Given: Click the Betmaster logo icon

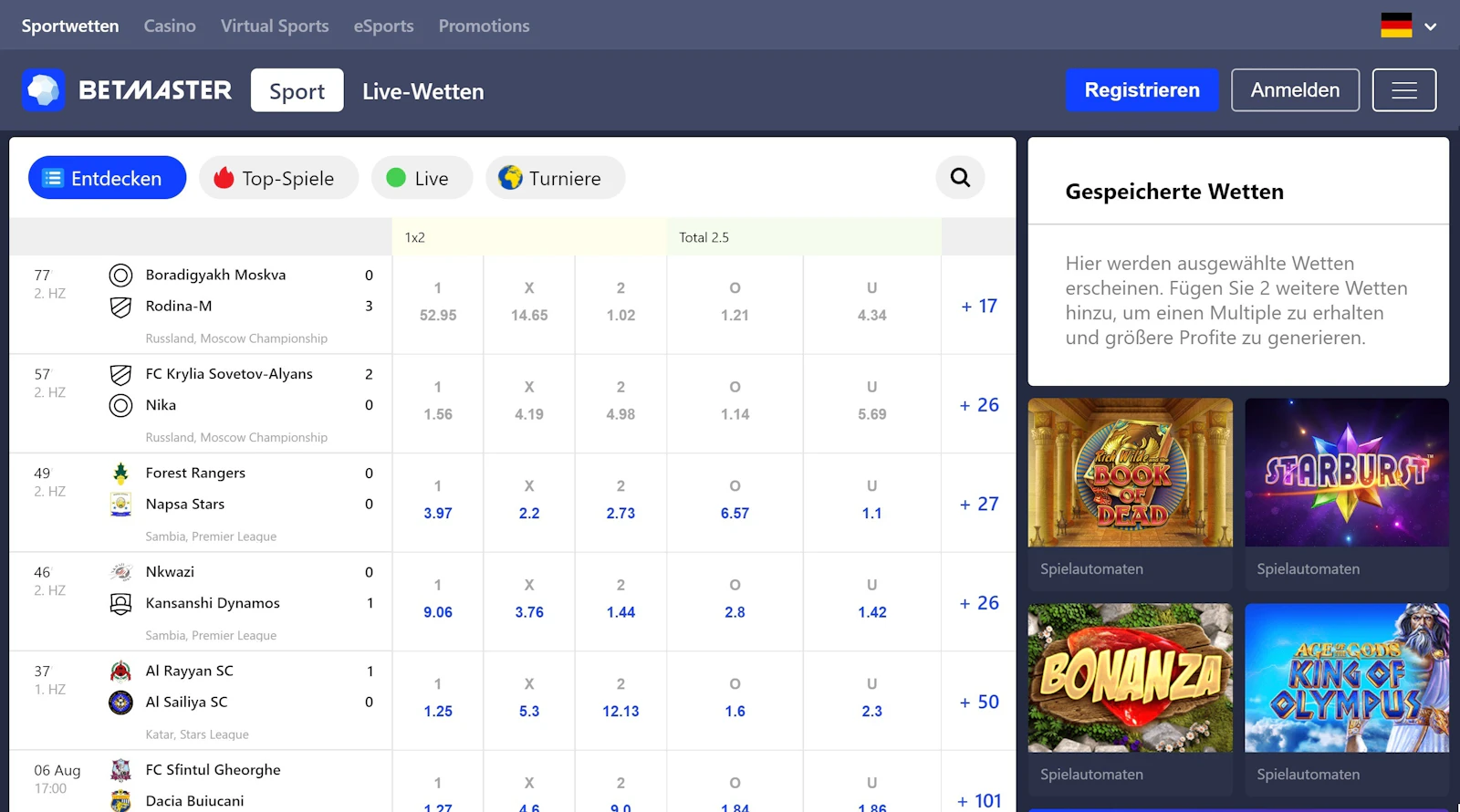Looking at the screenshot, I should (43, 90).
